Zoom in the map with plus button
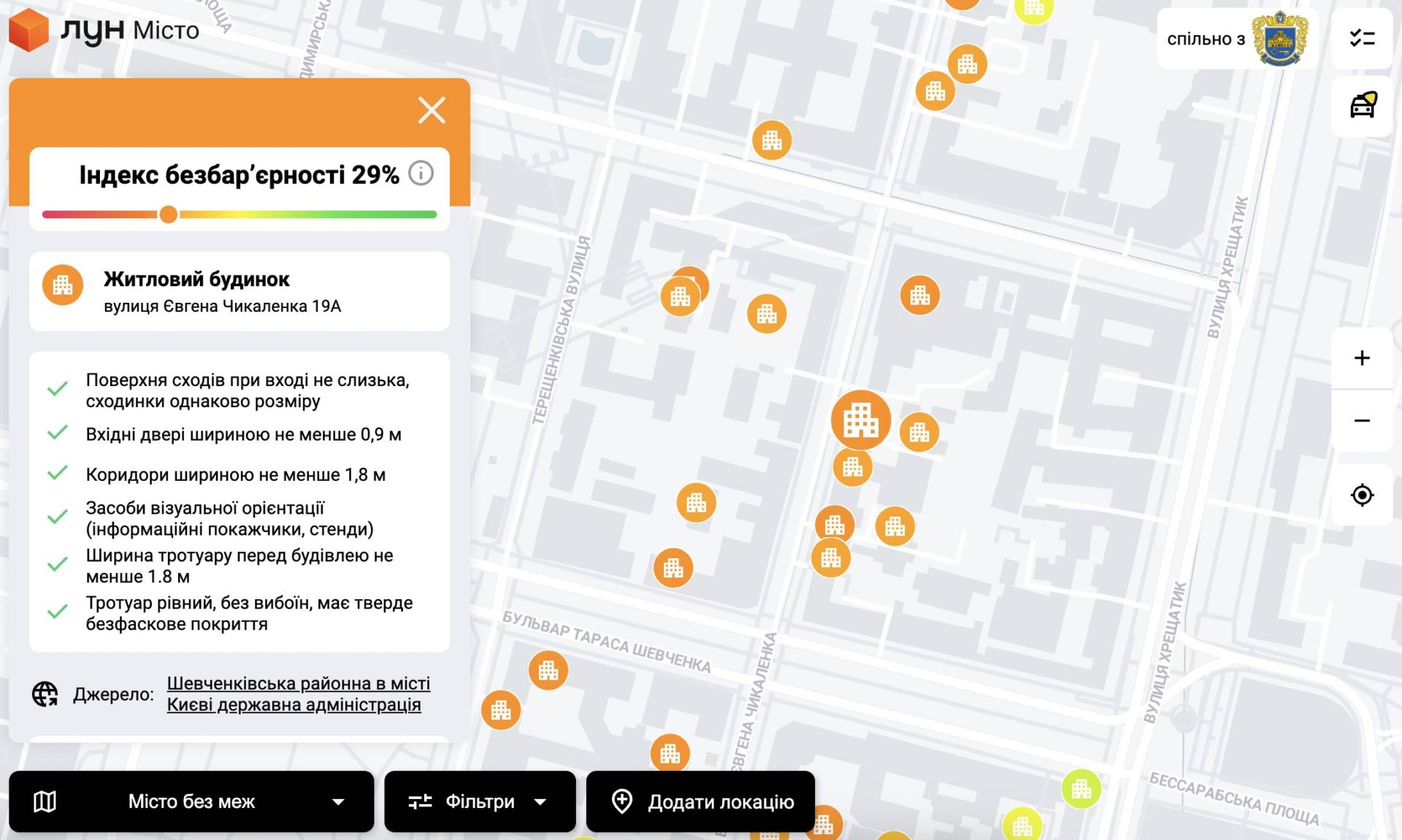 [1362, 358]
